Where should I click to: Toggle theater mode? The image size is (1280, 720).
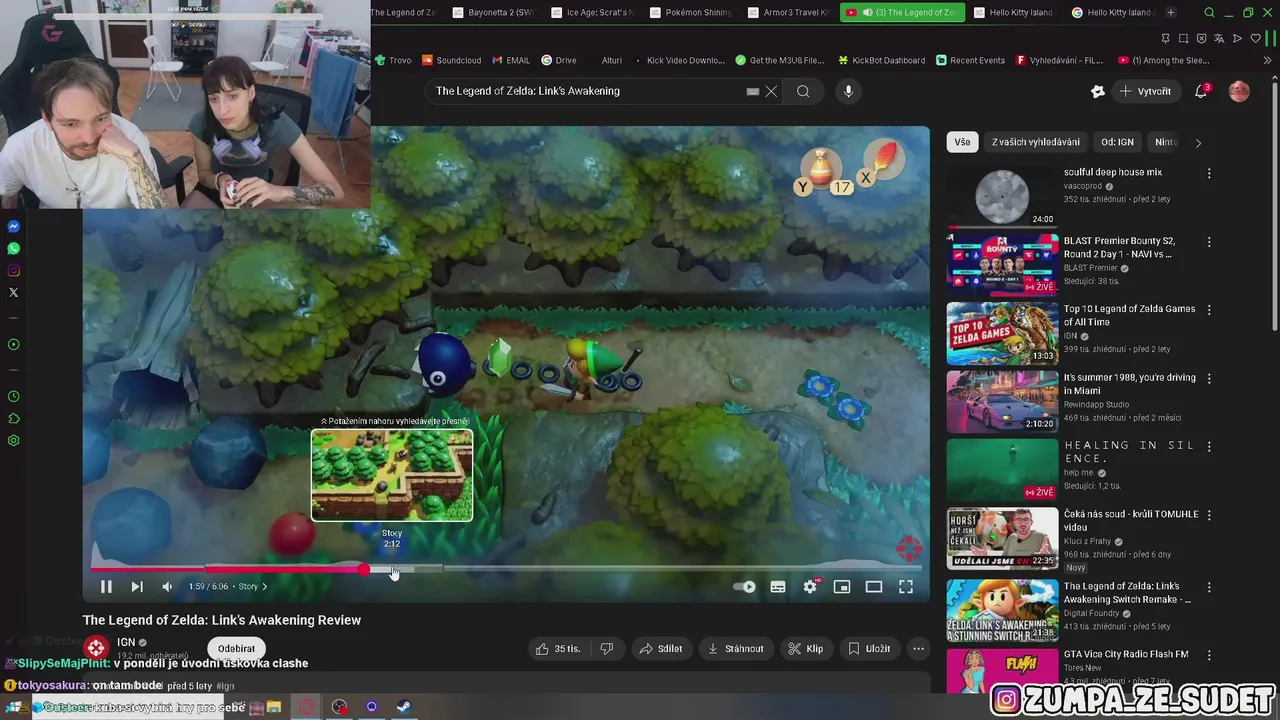[874, 587]
